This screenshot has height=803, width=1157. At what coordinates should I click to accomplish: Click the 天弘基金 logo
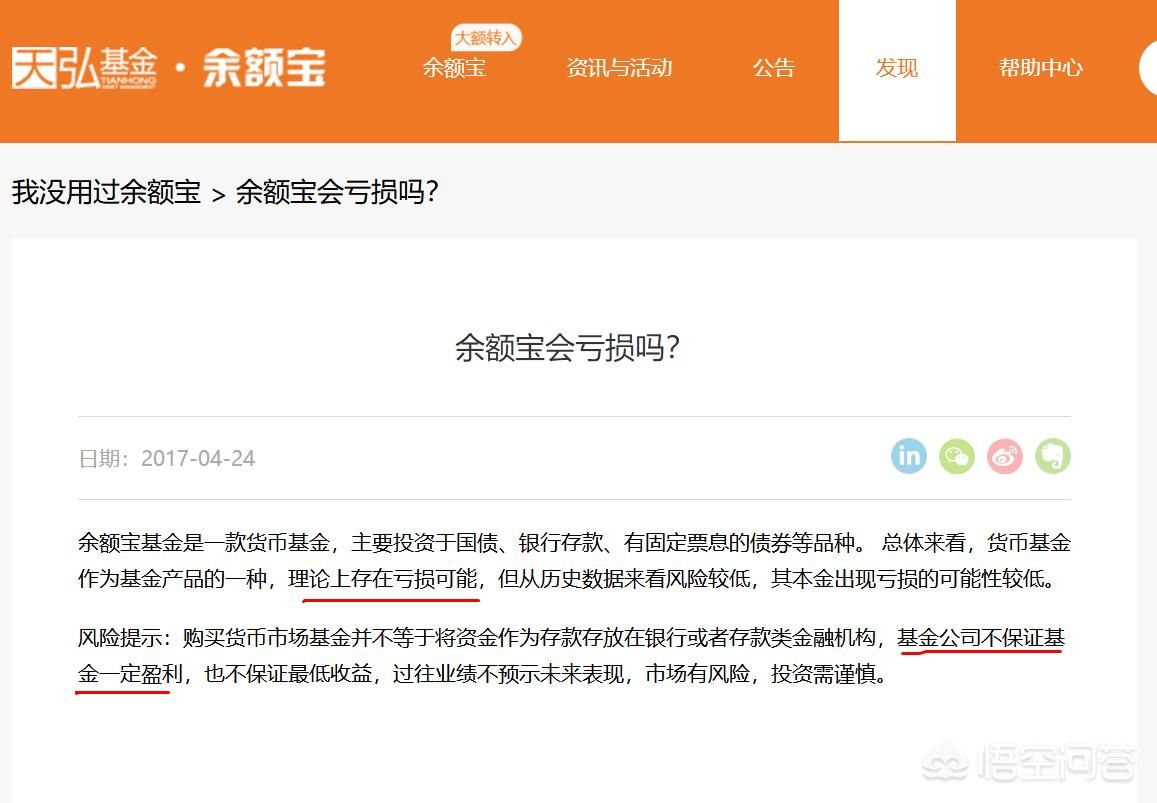pos(84,68)
